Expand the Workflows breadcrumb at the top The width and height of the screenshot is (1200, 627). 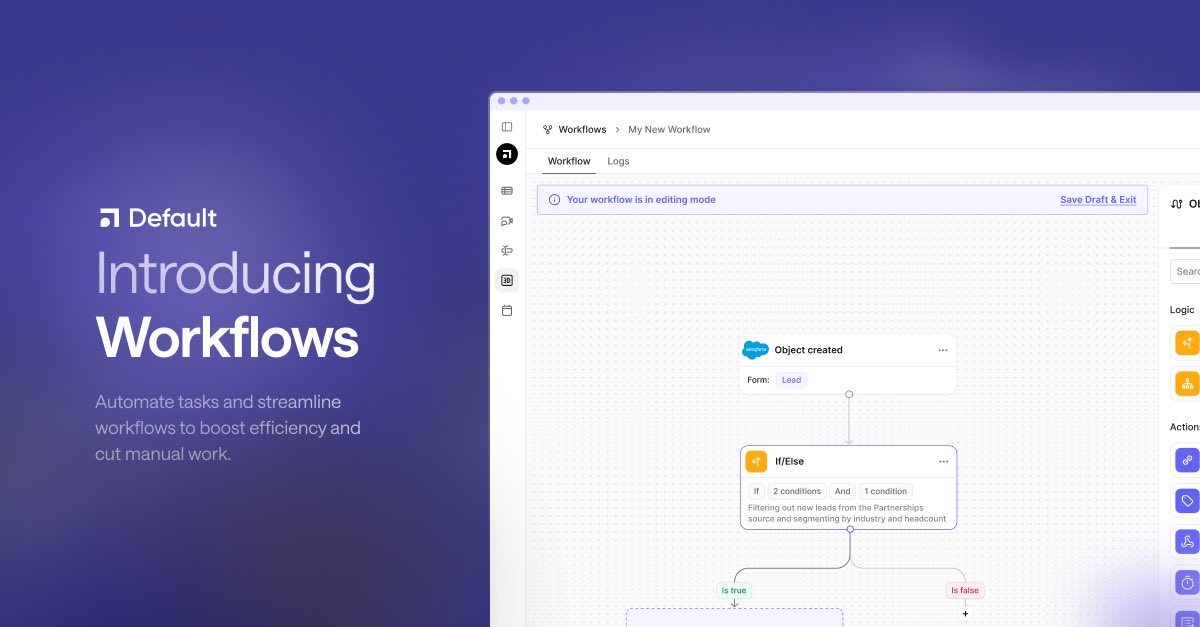tap(580, 129)
